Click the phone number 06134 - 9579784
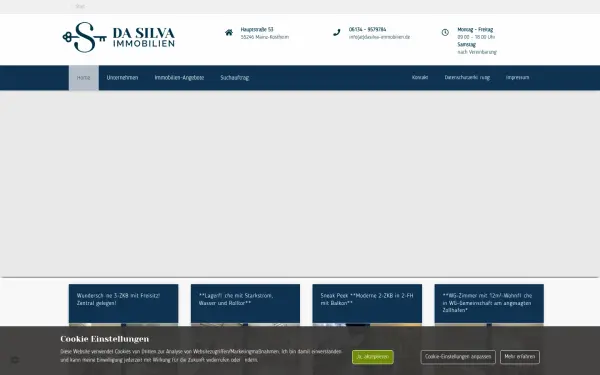Screen dimensions: 600x375 click(x=367, y=29)
